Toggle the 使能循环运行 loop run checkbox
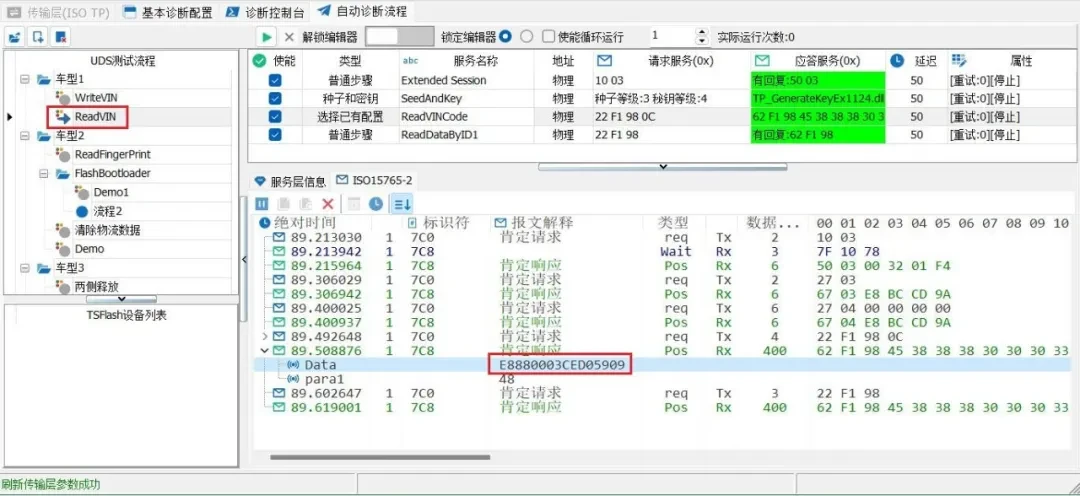The height and width of the screenshot is (496, 1080). pyautogui.click(x=548, y=37)
